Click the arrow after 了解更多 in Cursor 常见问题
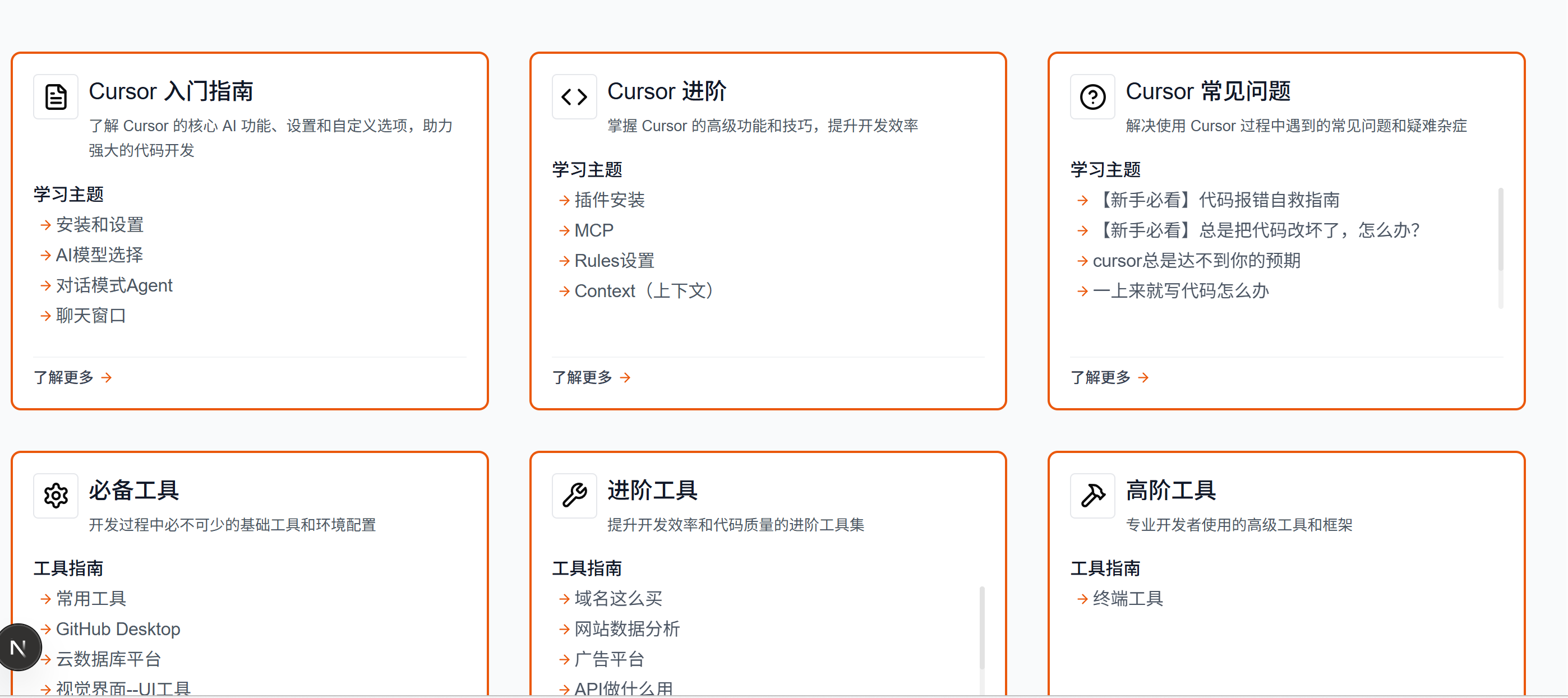 point(1143,378)
